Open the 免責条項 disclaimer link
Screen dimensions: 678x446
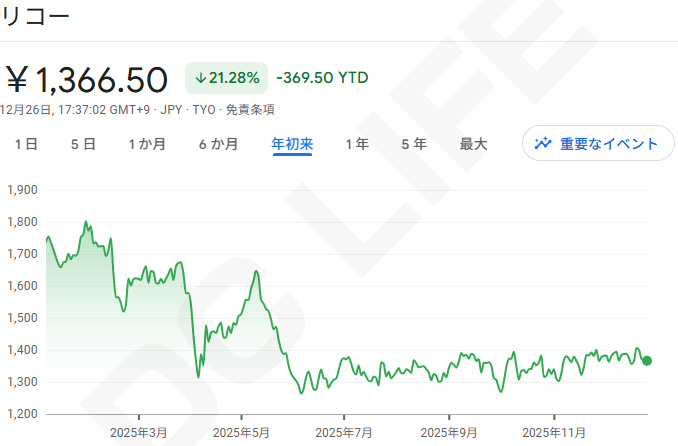click(250, 110)
